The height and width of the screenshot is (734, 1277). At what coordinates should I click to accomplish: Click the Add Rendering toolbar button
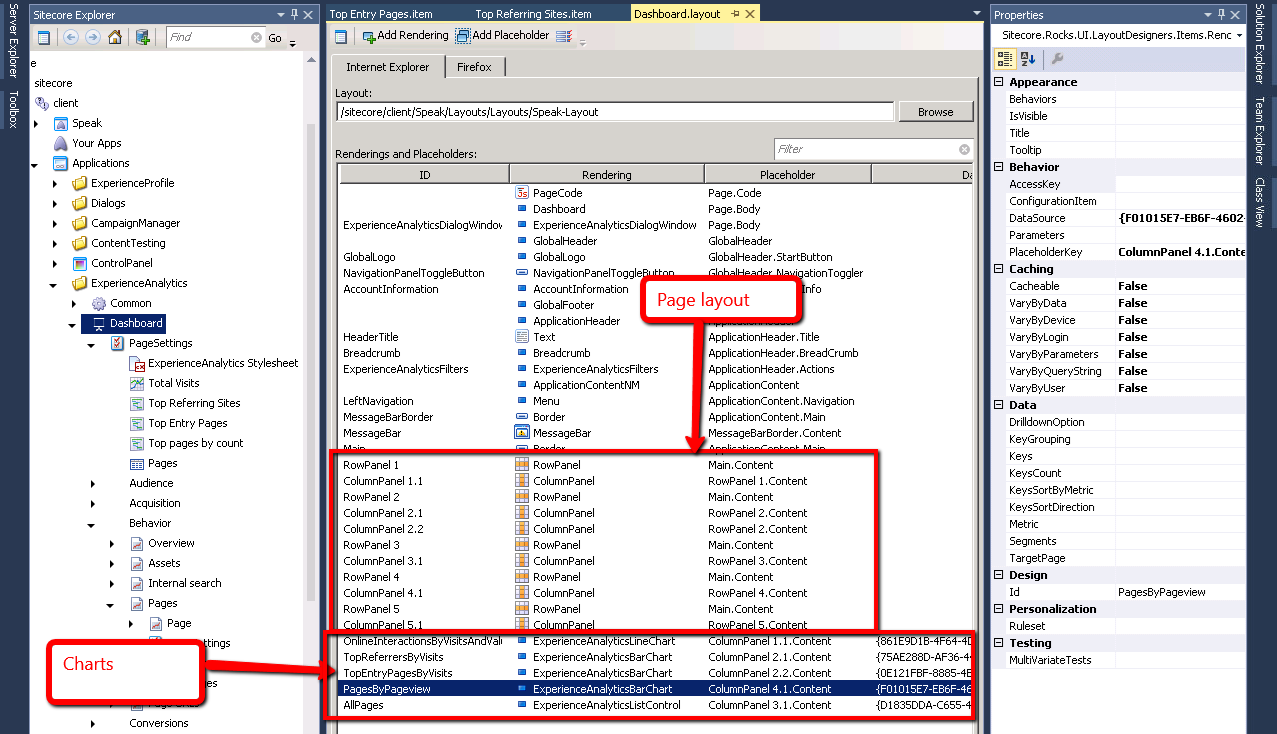tap(405, 35)
